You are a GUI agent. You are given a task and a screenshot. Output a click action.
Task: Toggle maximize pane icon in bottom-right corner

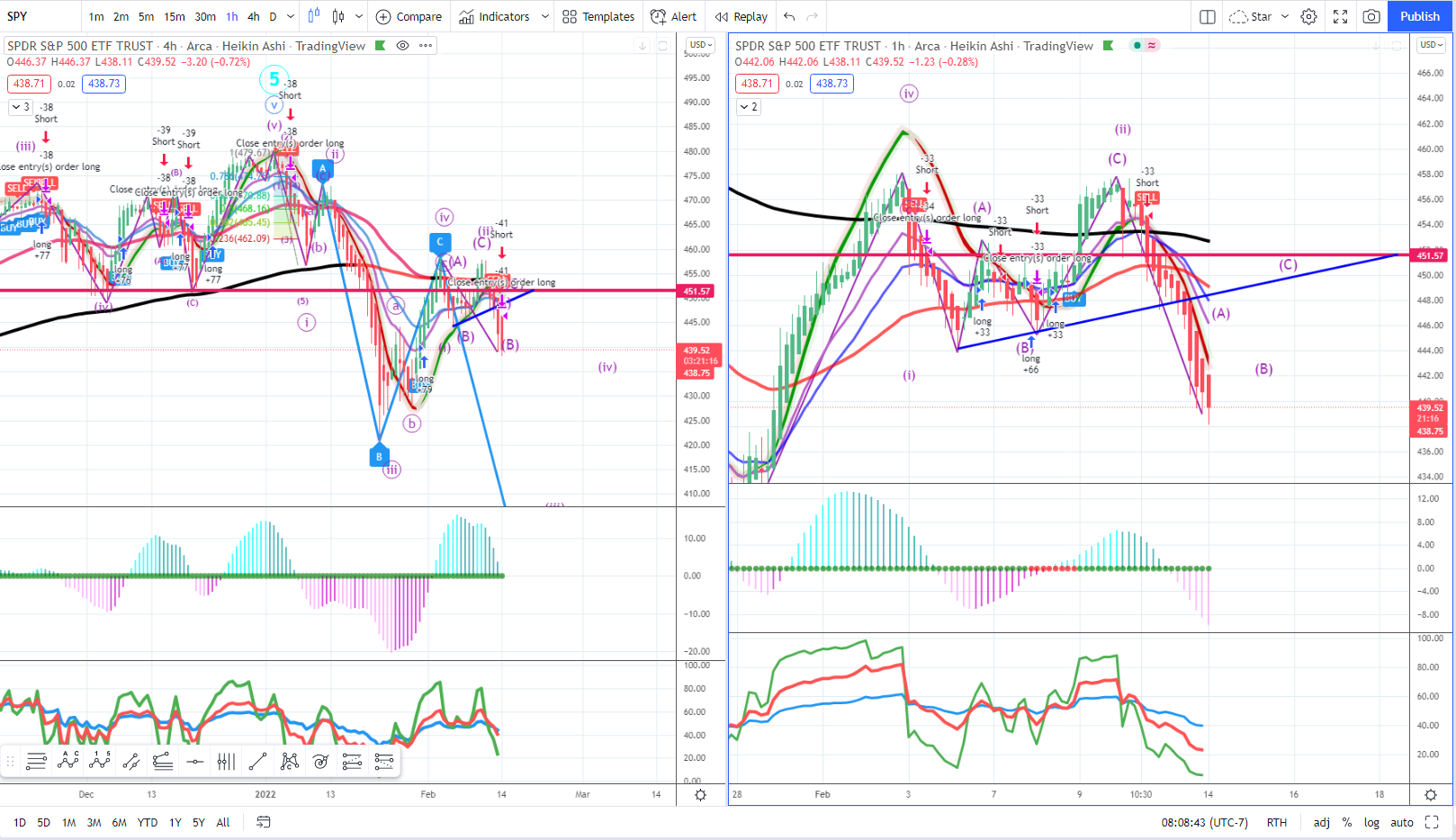(x=1432, y=822)
